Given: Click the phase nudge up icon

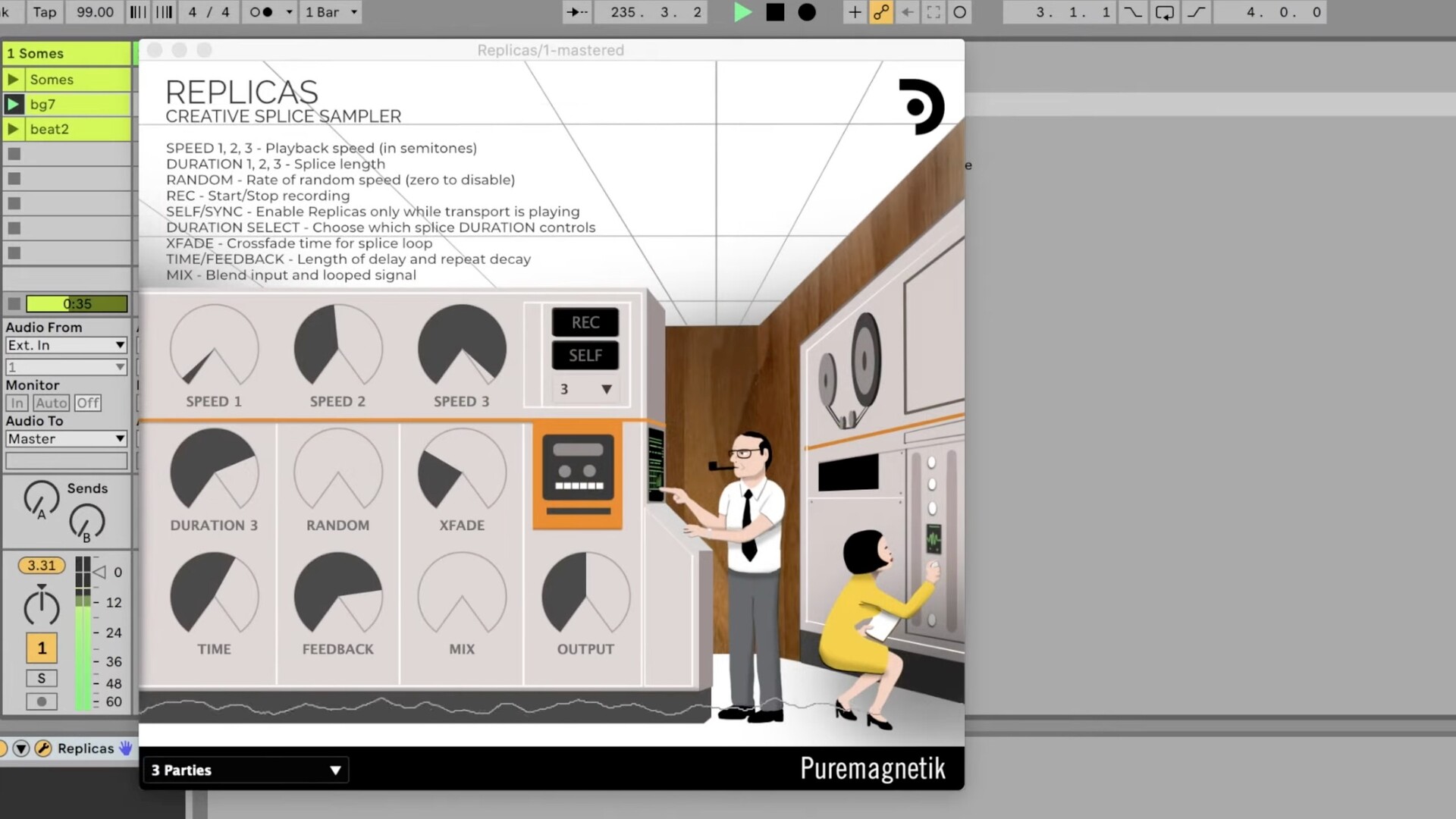Looking at the screenshot, I should [x=164, y=12].
